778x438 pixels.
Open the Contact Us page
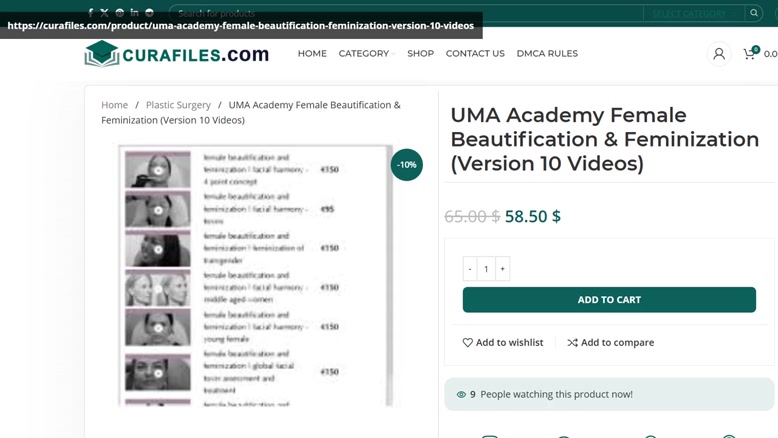[x=475, y=54]
